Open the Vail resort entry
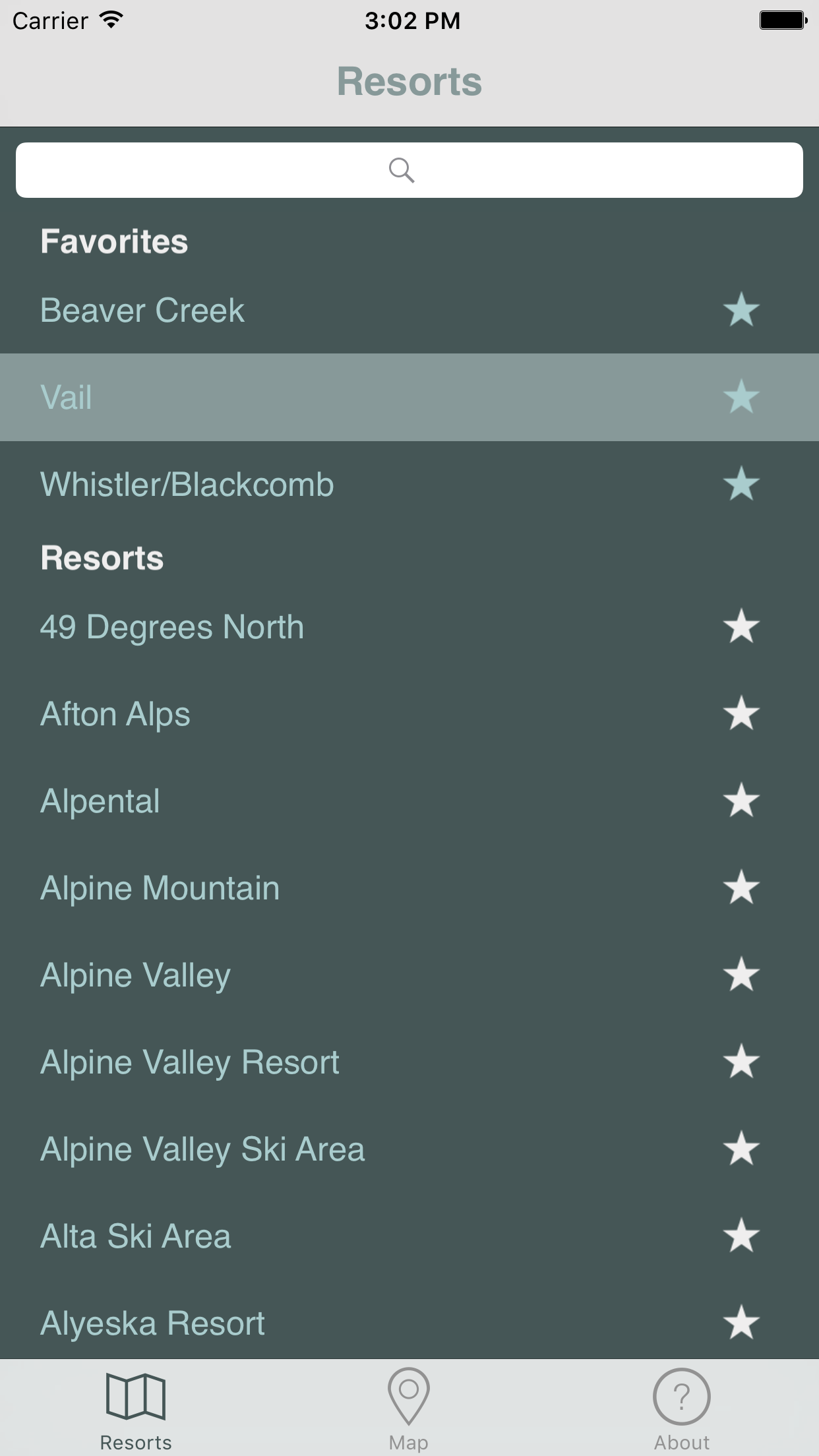This screenshot has height=1456, width=819. [x=66, y=398]
